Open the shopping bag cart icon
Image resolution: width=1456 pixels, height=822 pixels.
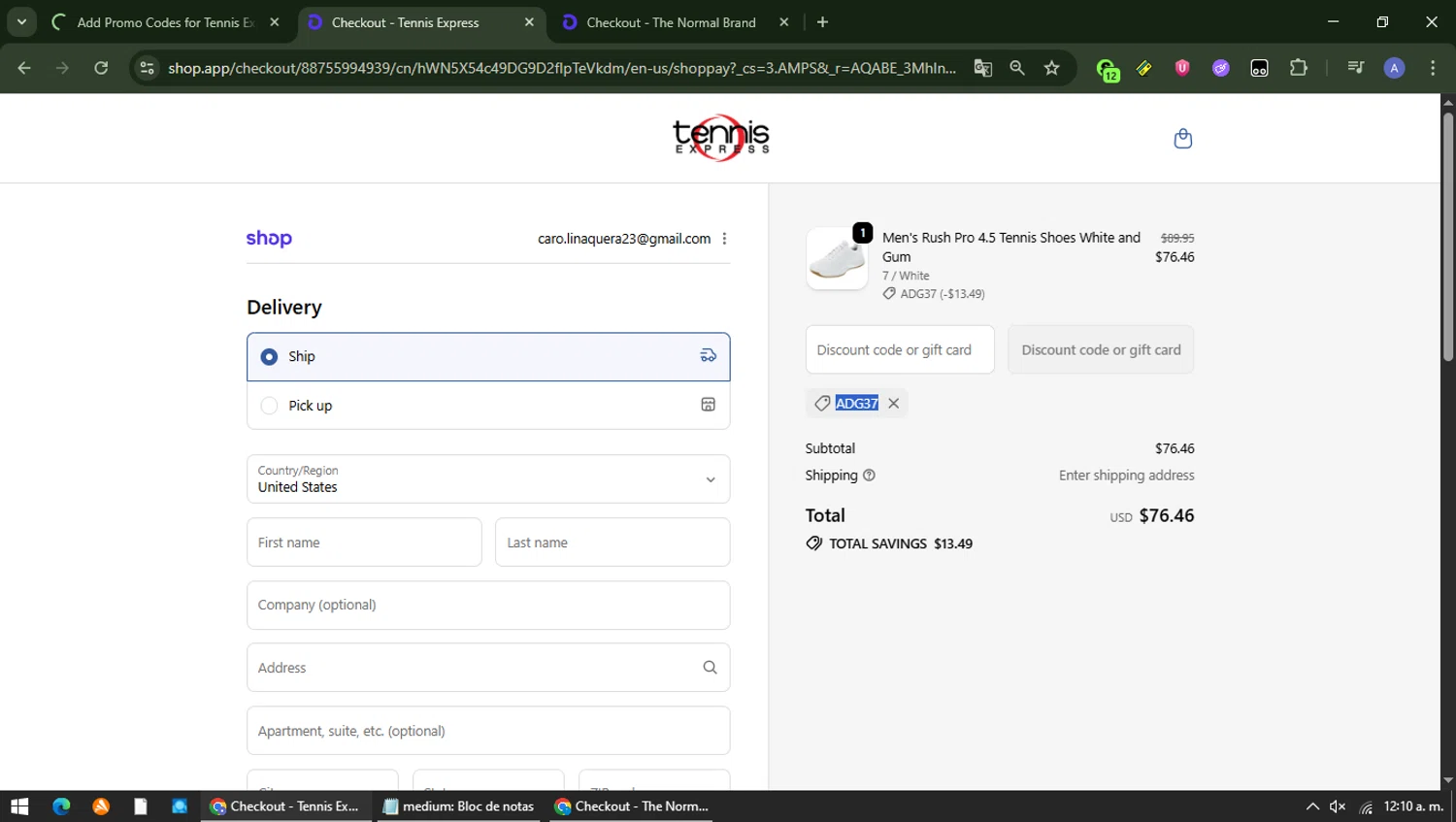(1182, 139)
